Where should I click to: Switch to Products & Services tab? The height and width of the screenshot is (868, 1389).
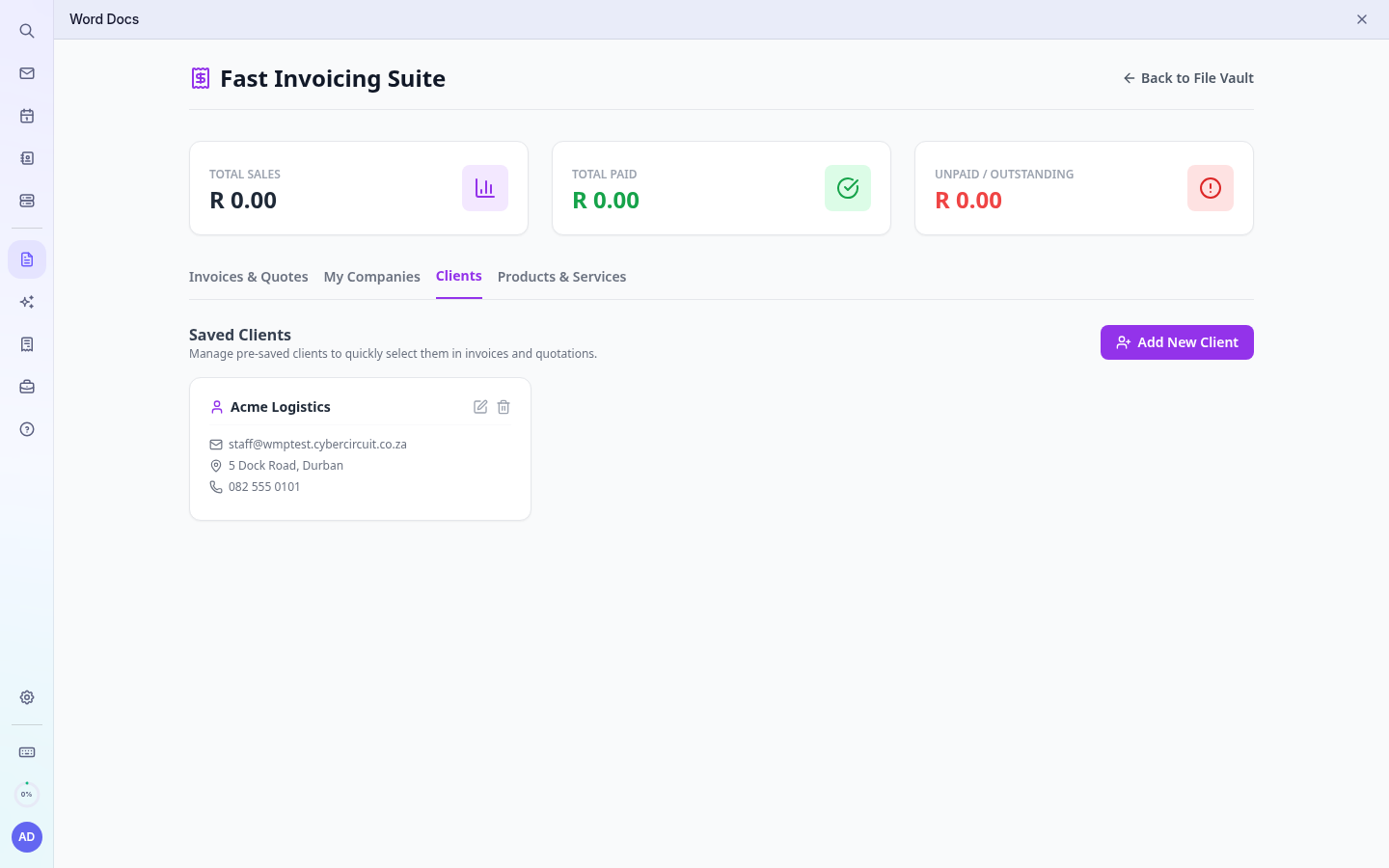click(x=561, y=277)
